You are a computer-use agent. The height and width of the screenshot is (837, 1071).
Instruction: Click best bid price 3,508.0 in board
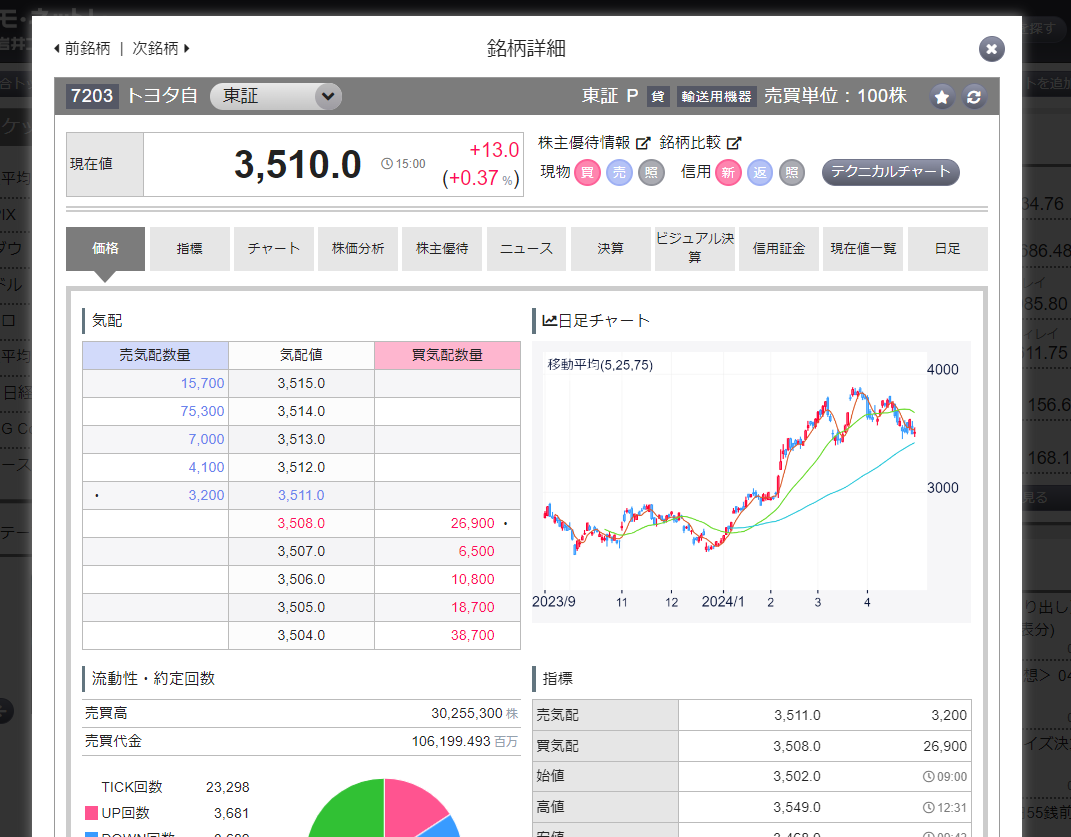(301, 523)
